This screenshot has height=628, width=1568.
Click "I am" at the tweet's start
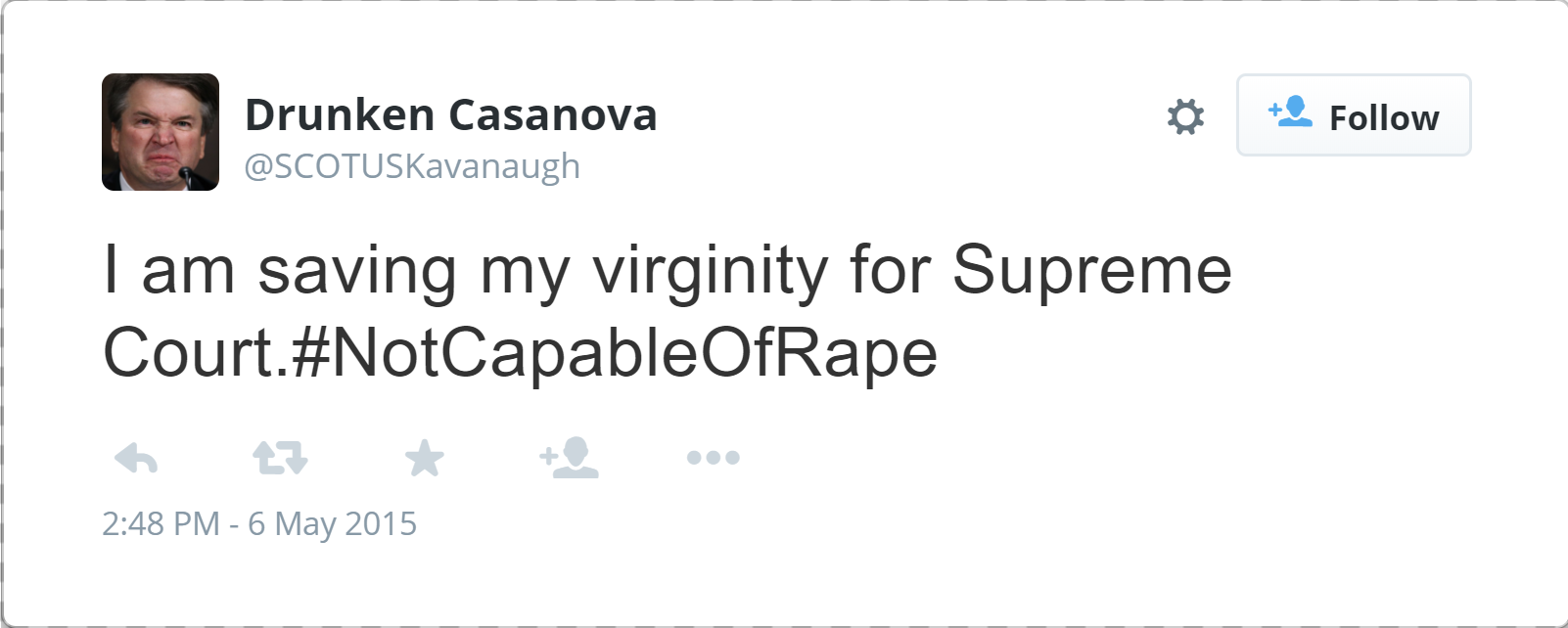pos(168,270)
